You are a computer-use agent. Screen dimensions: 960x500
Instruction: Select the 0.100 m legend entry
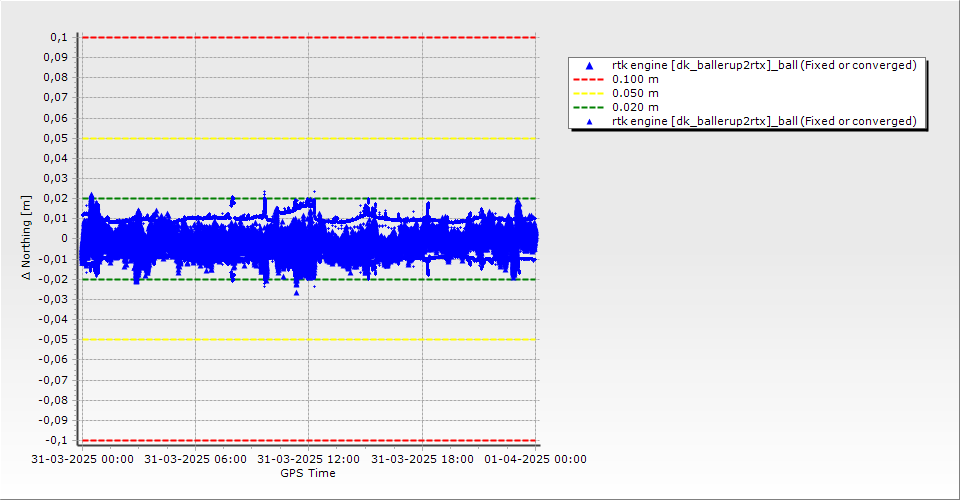click(x=636, y=80)
